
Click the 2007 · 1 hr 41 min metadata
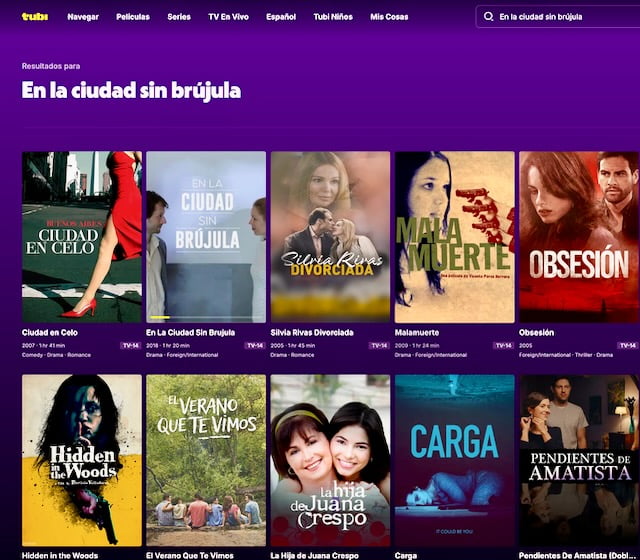[43, 346]
